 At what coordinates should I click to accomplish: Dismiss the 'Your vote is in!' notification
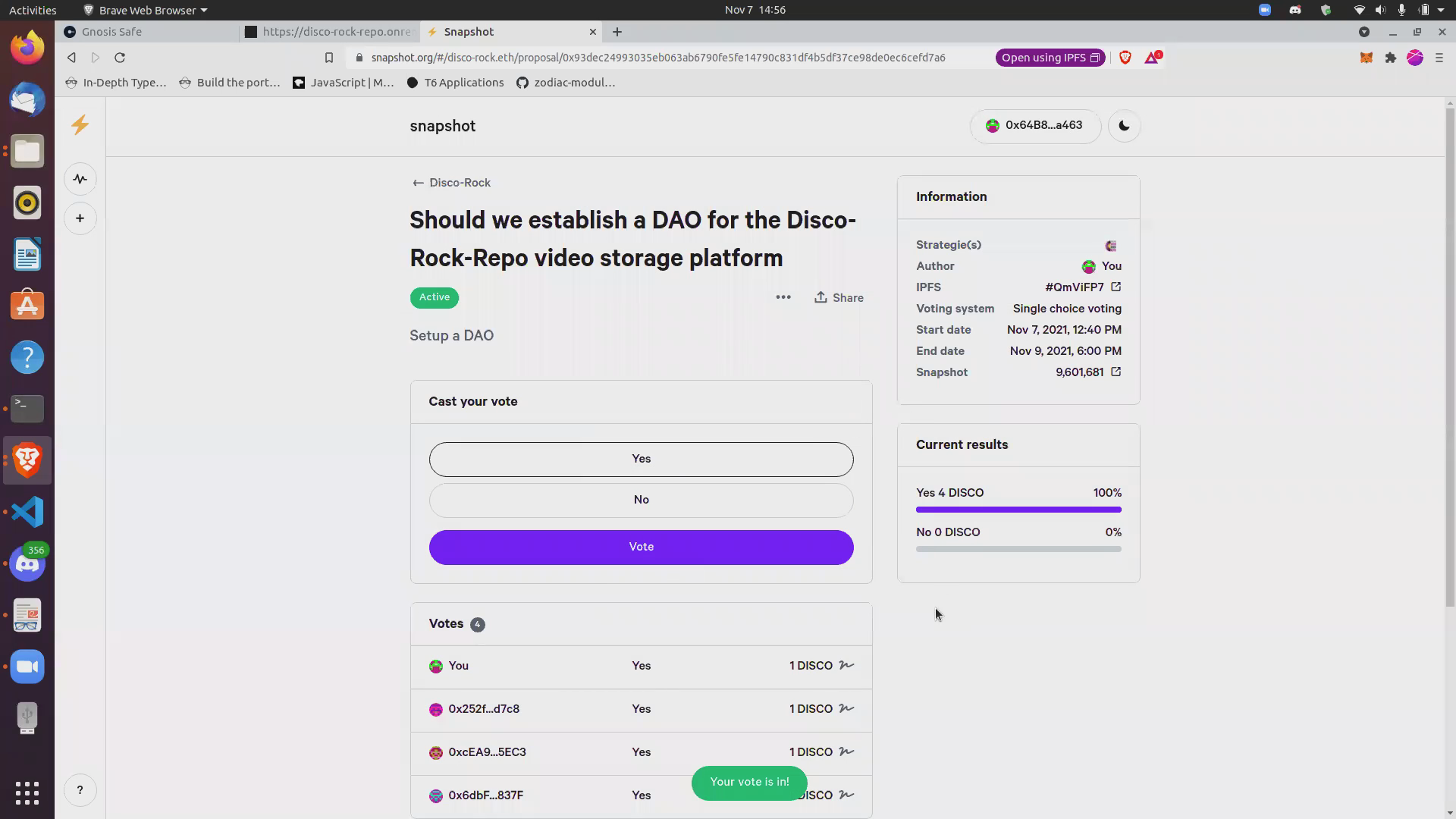(x=749, y=783)
